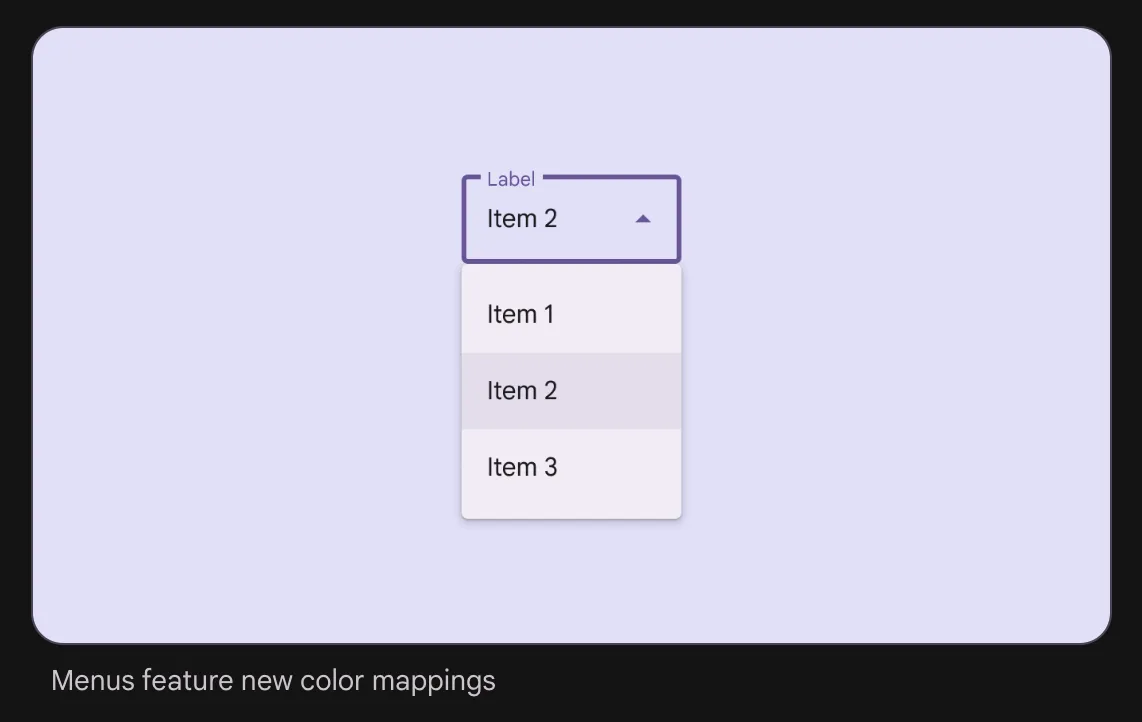This screenshot has width=1142, height=722.
Task: Click blank space right of "Item 3" text
Action: coord(620,467)
